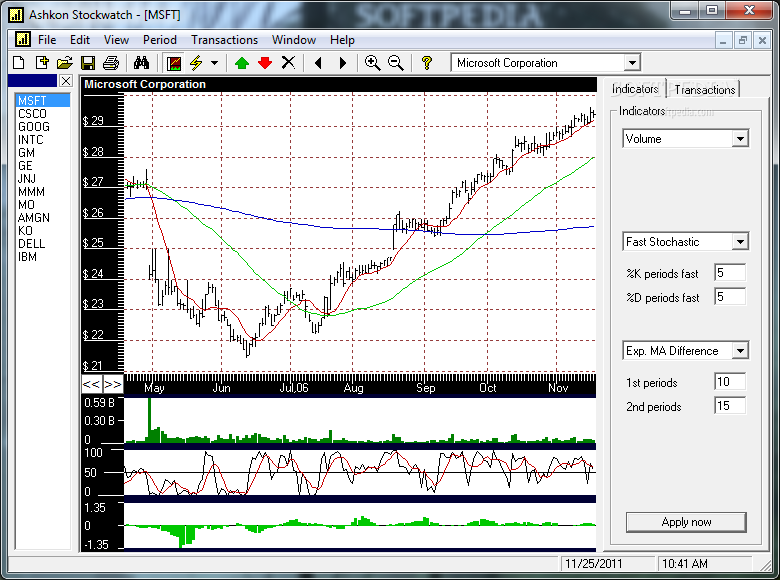Expand the Microsoft Corporation company dropdown
The image size is (780, 580).
pos(632,63)
